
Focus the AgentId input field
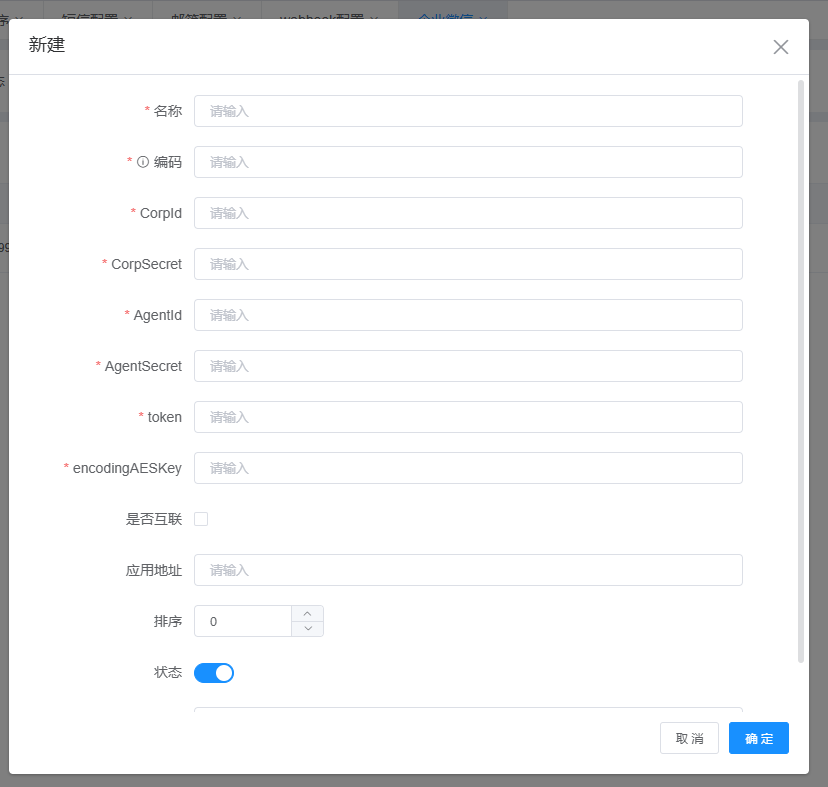468,315
